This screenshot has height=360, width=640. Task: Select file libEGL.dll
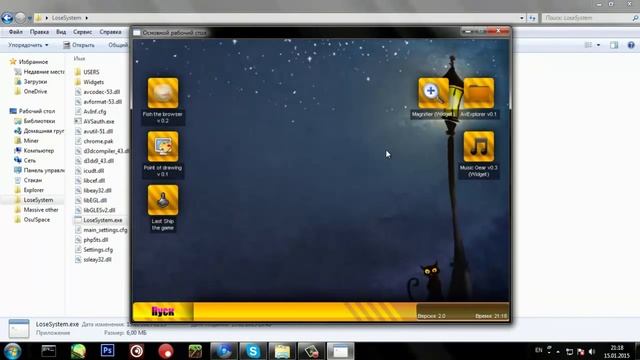coord(91,200)
